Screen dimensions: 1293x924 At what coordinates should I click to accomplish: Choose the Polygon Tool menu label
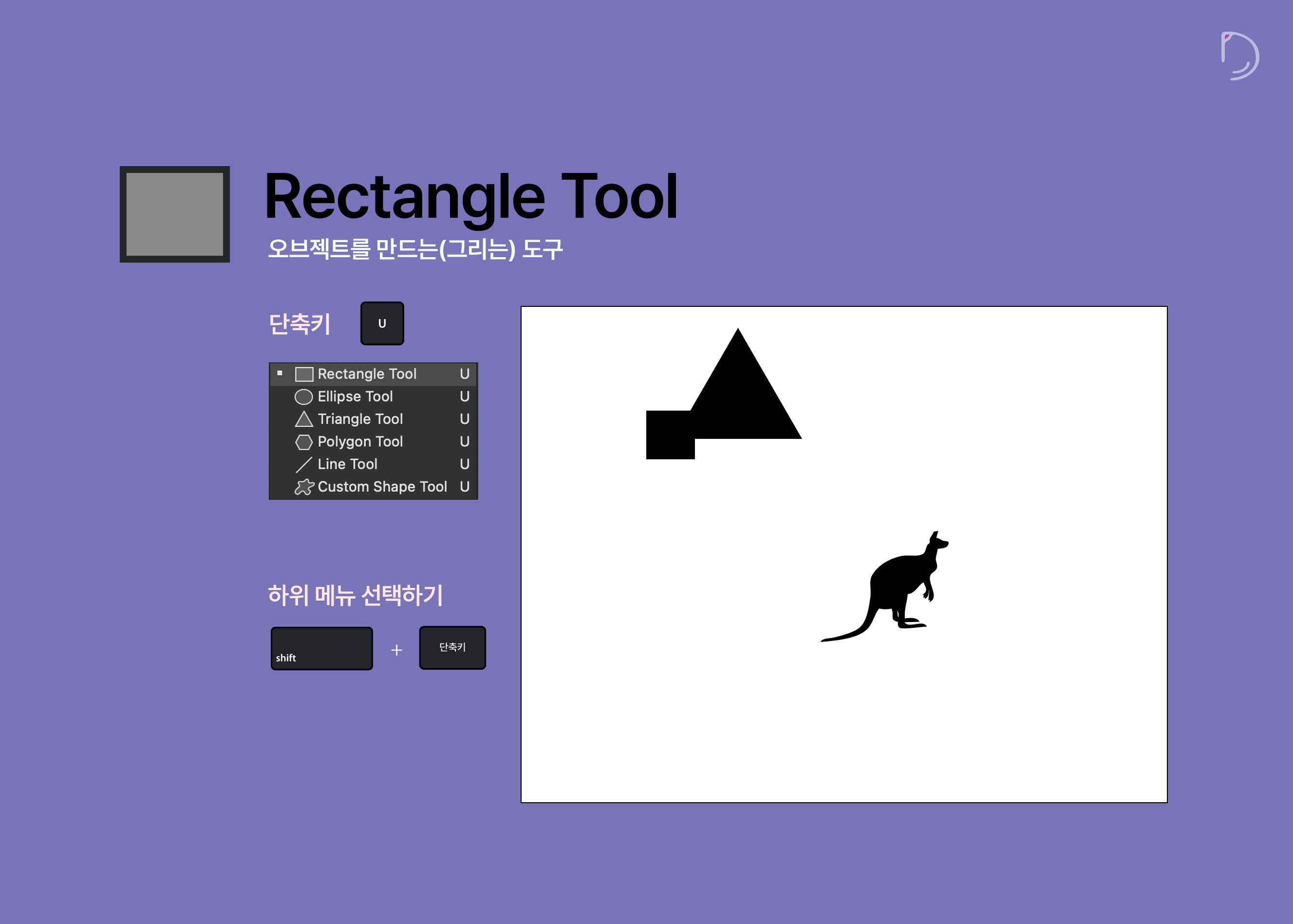pos(360,441)
